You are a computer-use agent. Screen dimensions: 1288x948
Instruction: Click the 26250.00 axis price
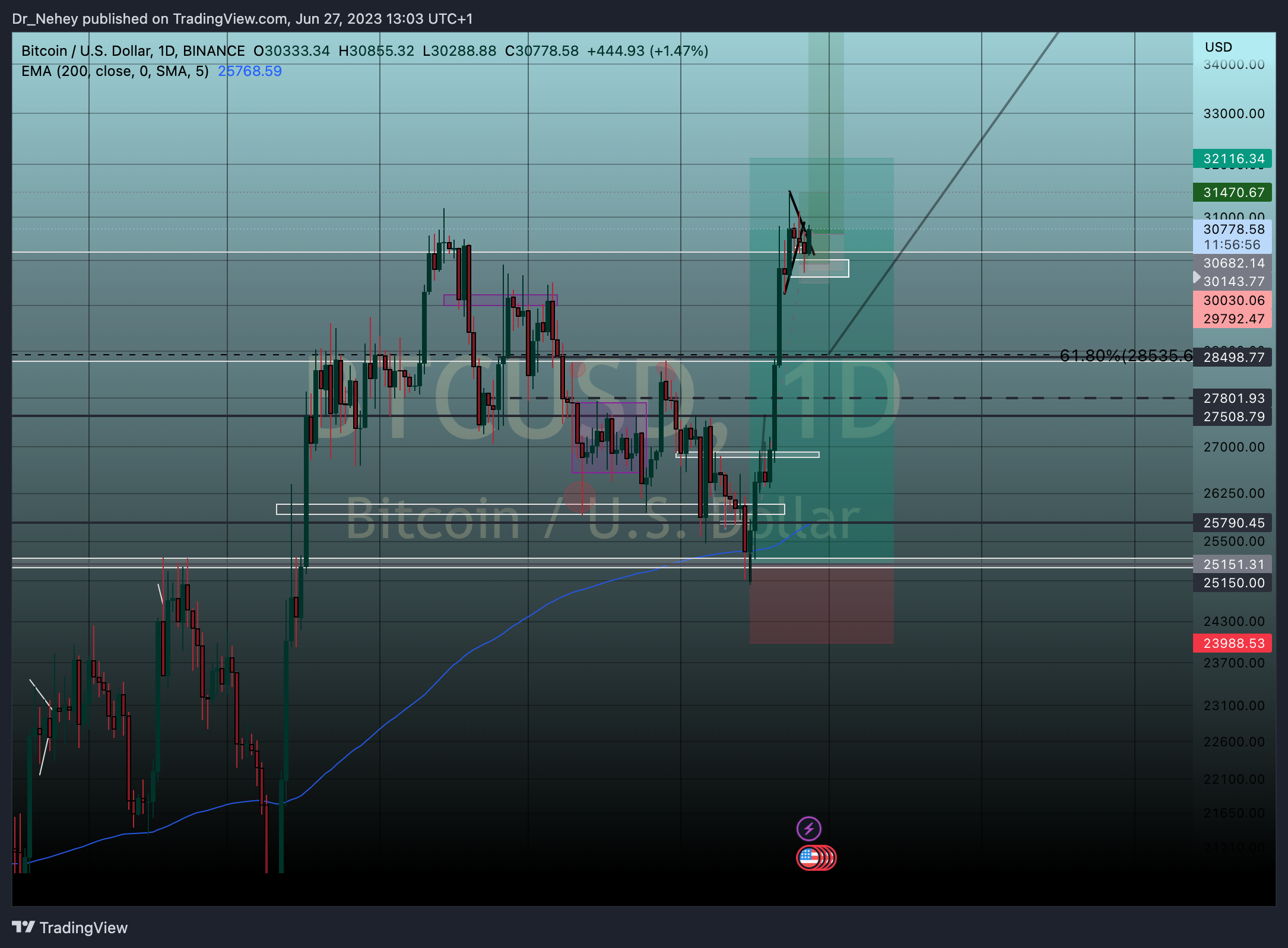(1233, 493)
